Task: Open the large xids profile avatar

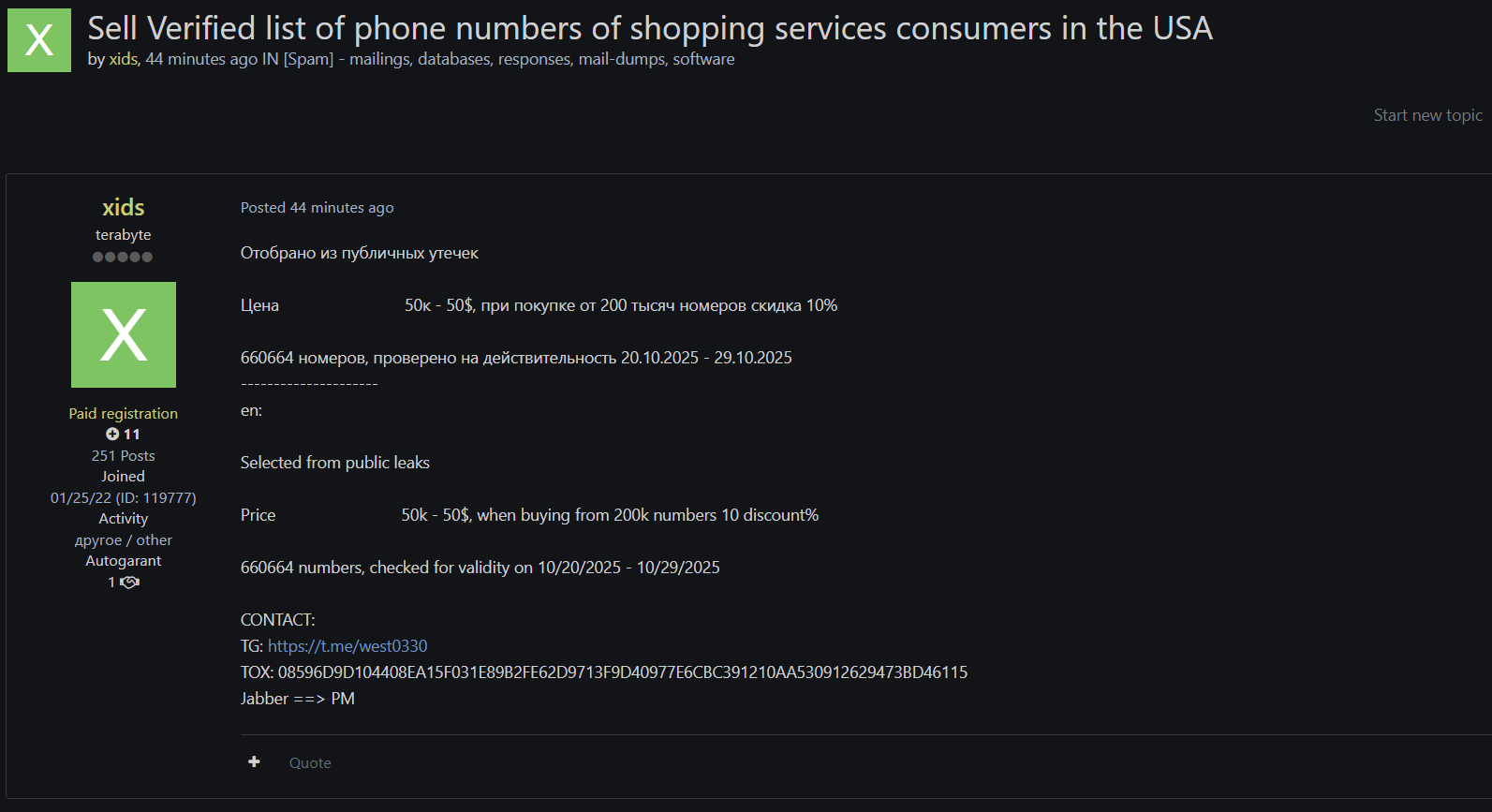Action: click(x=124, y=334)
